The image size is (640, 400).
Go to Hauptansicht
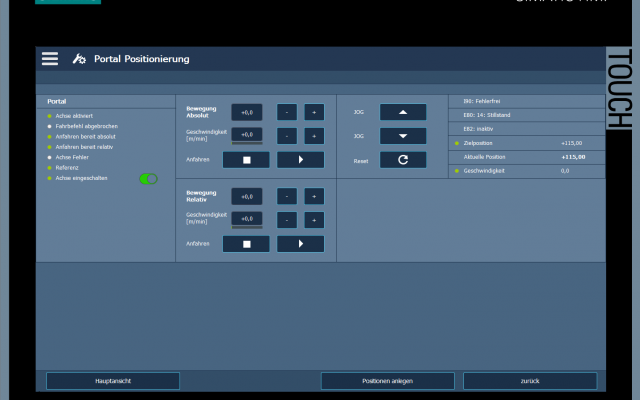point(113,381)
